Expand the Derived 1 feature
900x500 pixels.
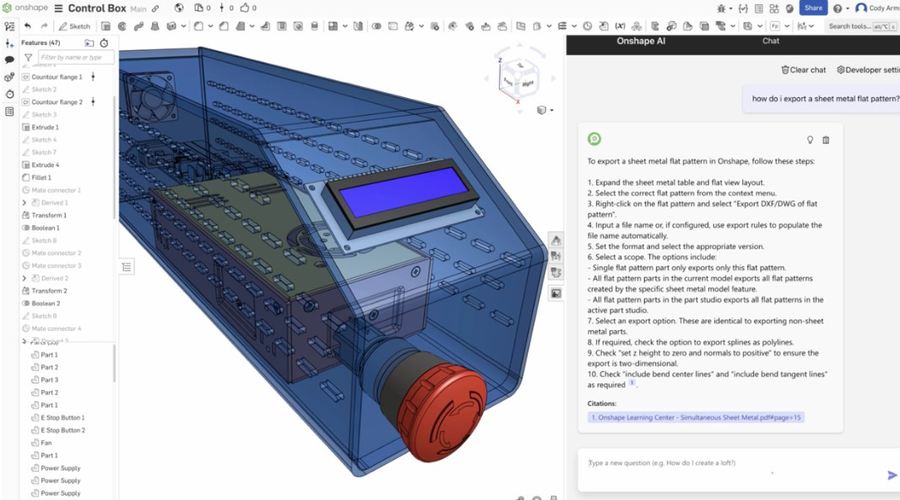tap(24, 203)
